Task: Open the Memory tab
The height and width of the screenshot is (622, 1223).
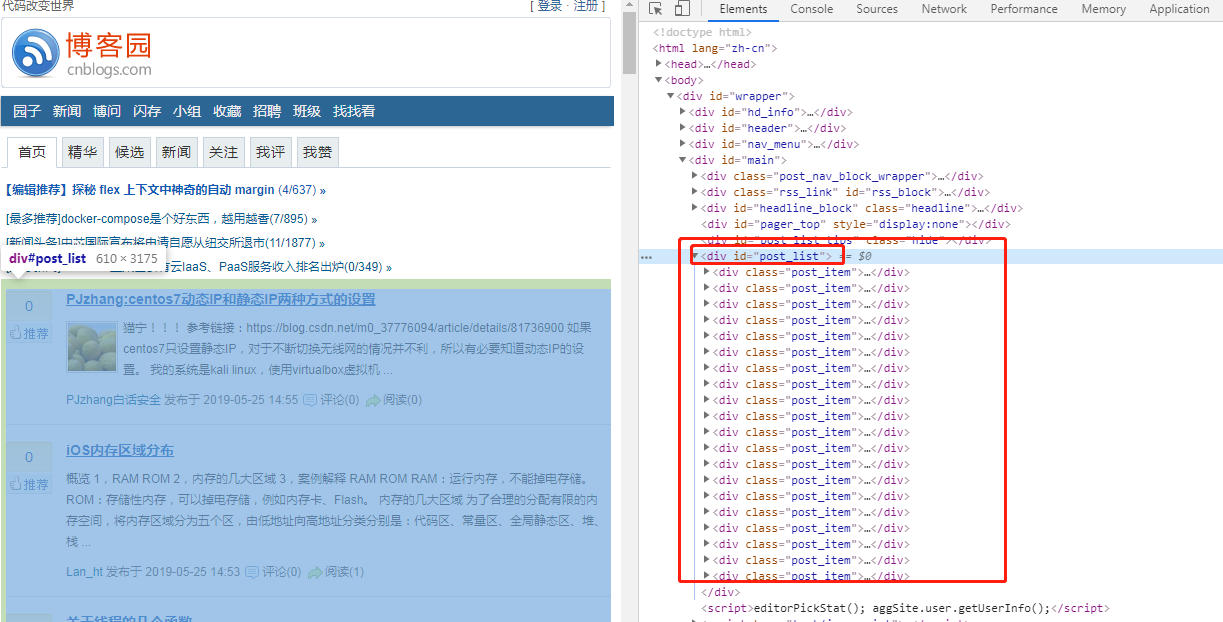Action: click(x=1103, y=9)
